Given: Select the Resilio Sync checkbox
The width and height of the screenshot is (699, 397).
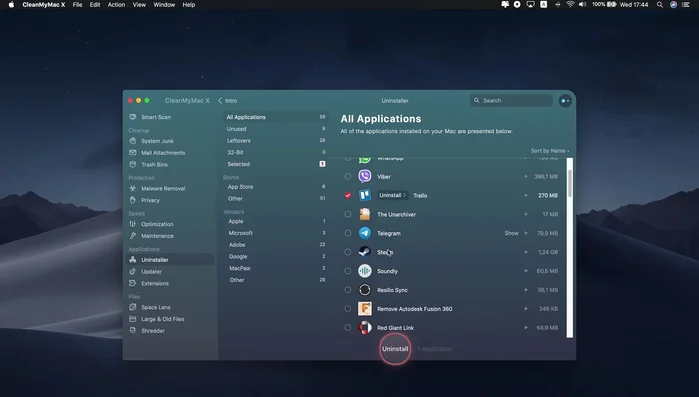Looking at the screenshot, I should (x=348, y=290).
